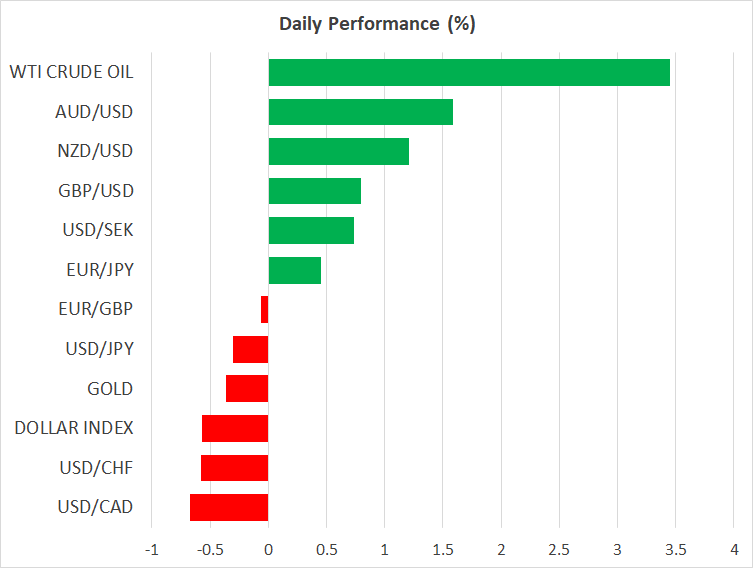This screenshot has height=568, width=753.
Task: Select the DOLLAR INDEX category label
Action: [x=74, y=428]
